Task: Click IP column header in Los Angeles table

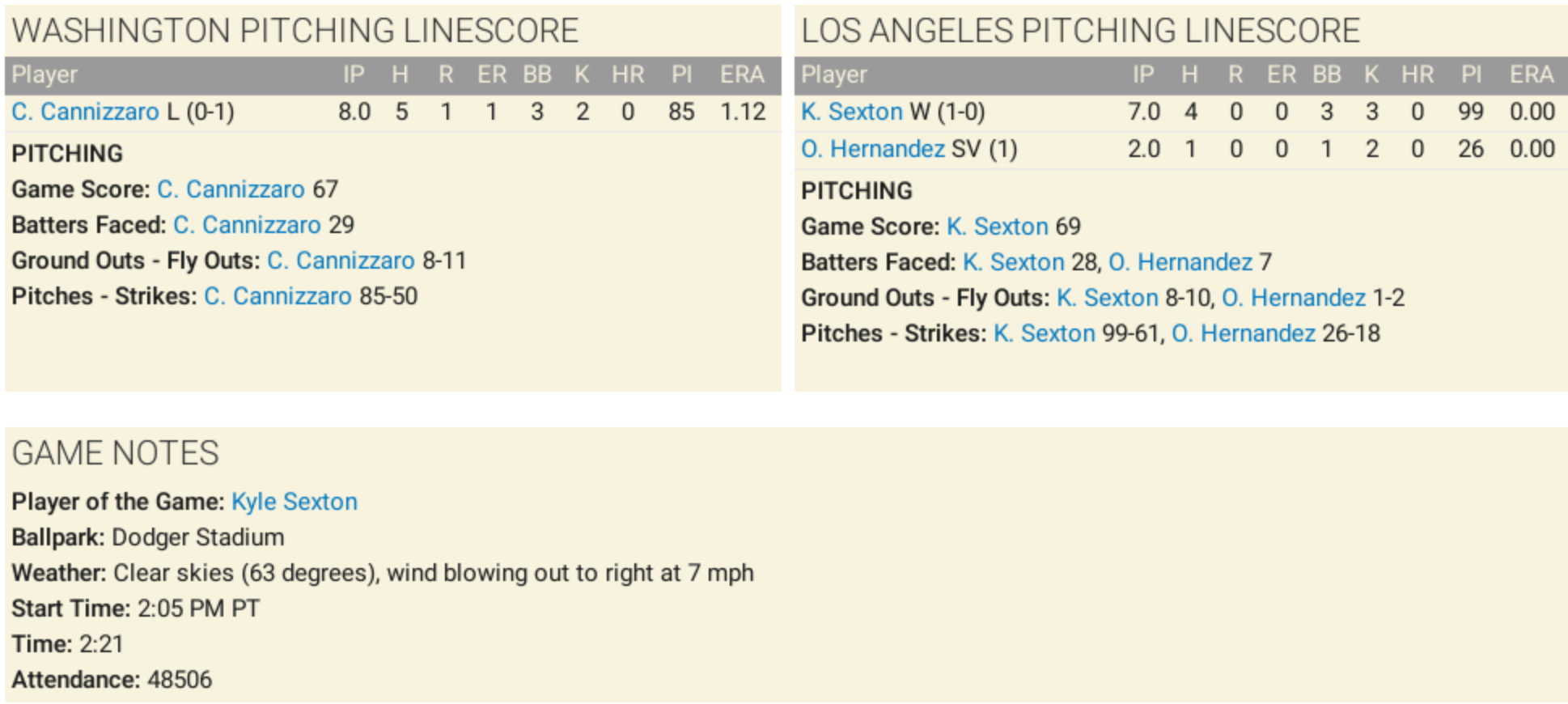Action: tap(1142, 75)
